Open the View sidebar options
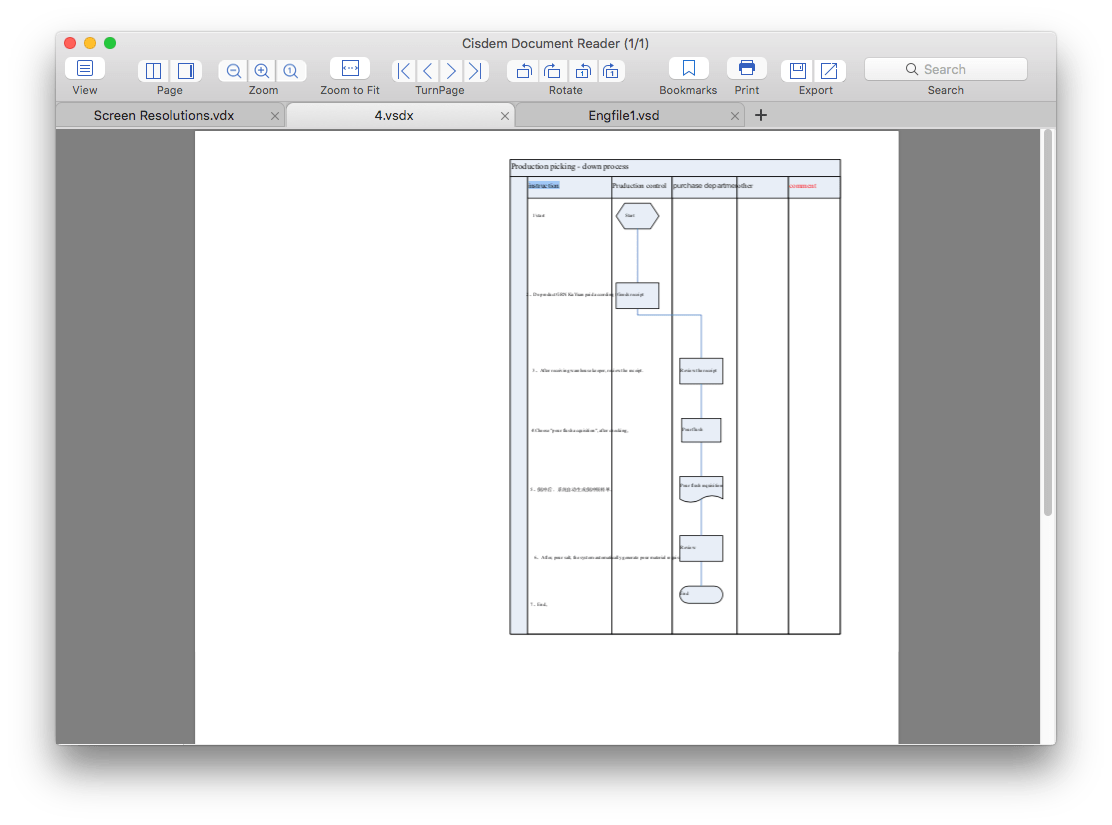The height and width of the screenshot is (825, 1112). (x=85, y=69)
